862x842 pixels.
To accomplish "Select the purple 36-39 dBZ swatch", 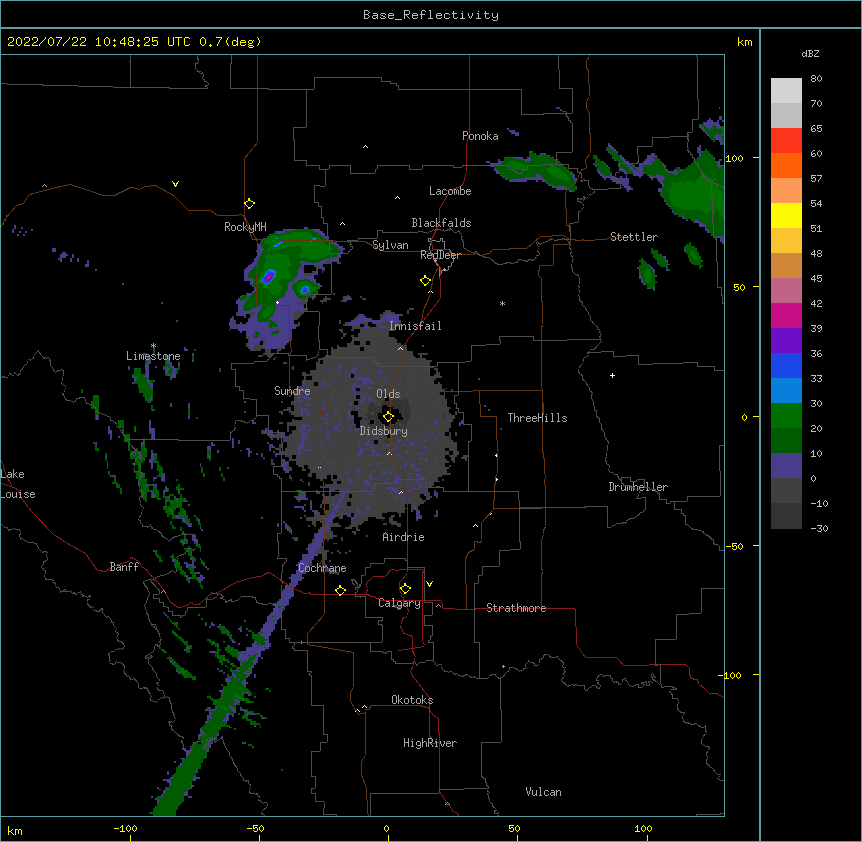I will click(786, 340).
